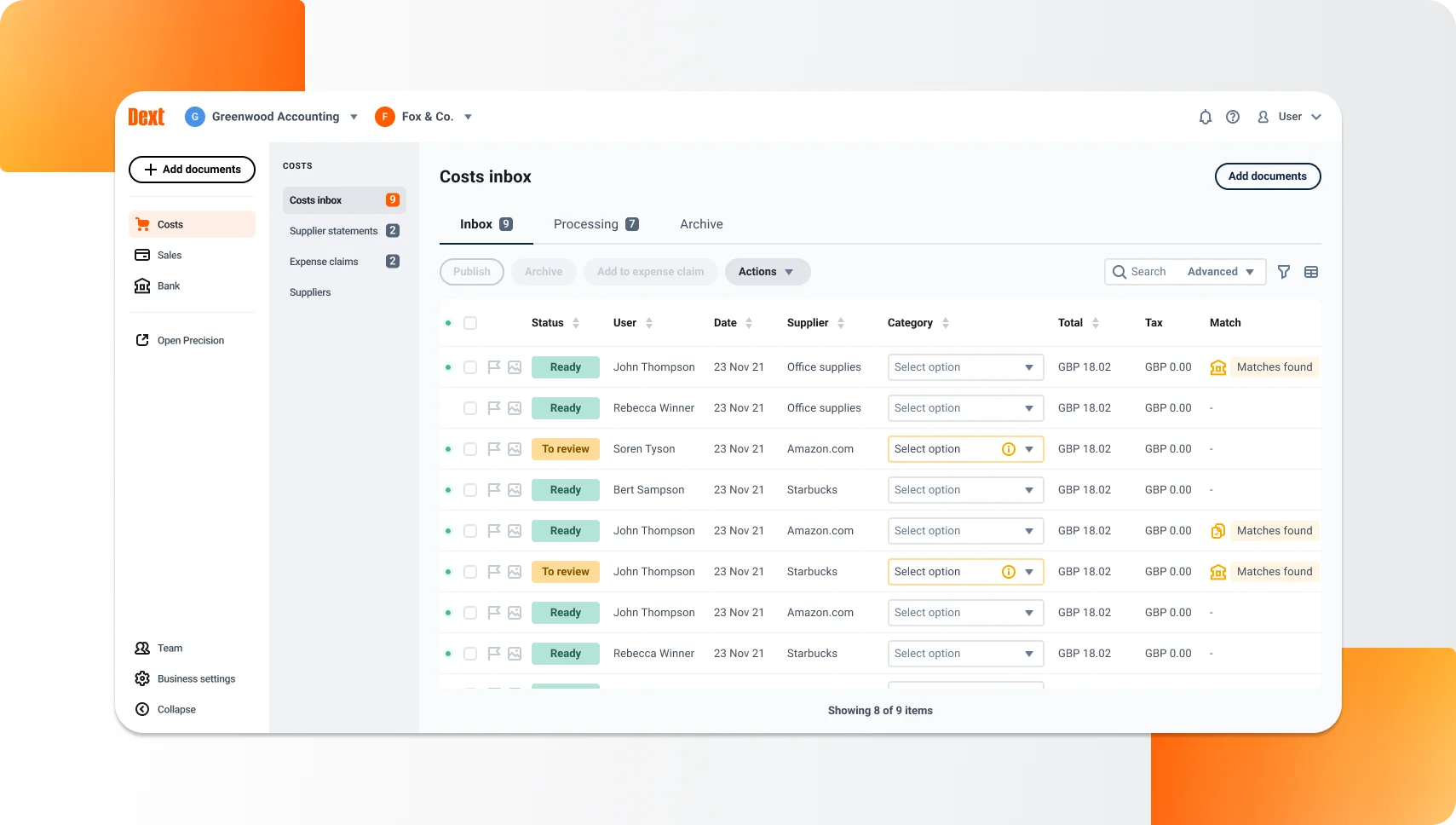This screenshot has height=825, width=1456.
Task: Check the select-all checkbox in the table header
Action: click(470, 322)
